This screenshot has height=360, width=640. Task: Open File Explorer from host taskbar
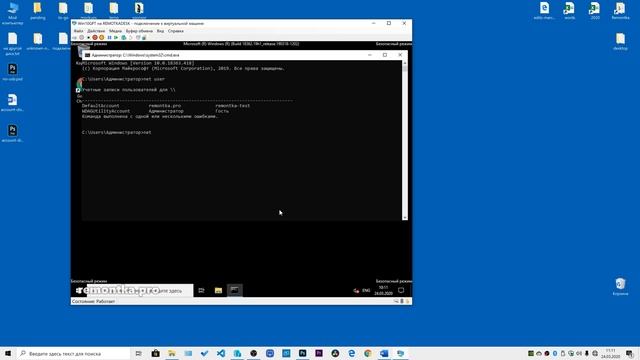coord(172,353)
